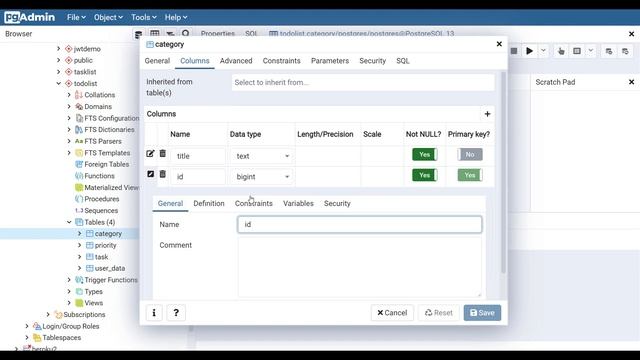Open the dialog info button
The height and width of the screenshot is (360, 640).
[x=154, y=313]
